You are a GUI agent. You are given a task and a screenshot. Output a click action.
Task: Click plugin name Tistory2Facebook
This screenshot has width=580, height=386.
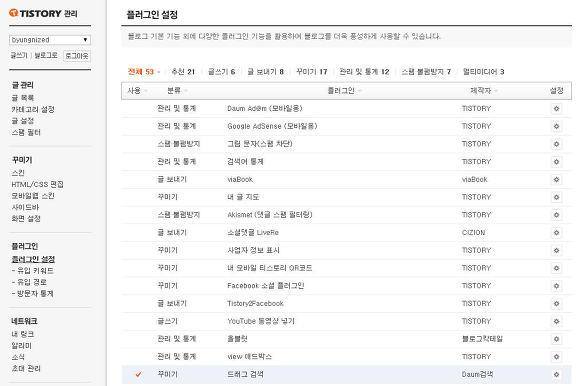255,304
